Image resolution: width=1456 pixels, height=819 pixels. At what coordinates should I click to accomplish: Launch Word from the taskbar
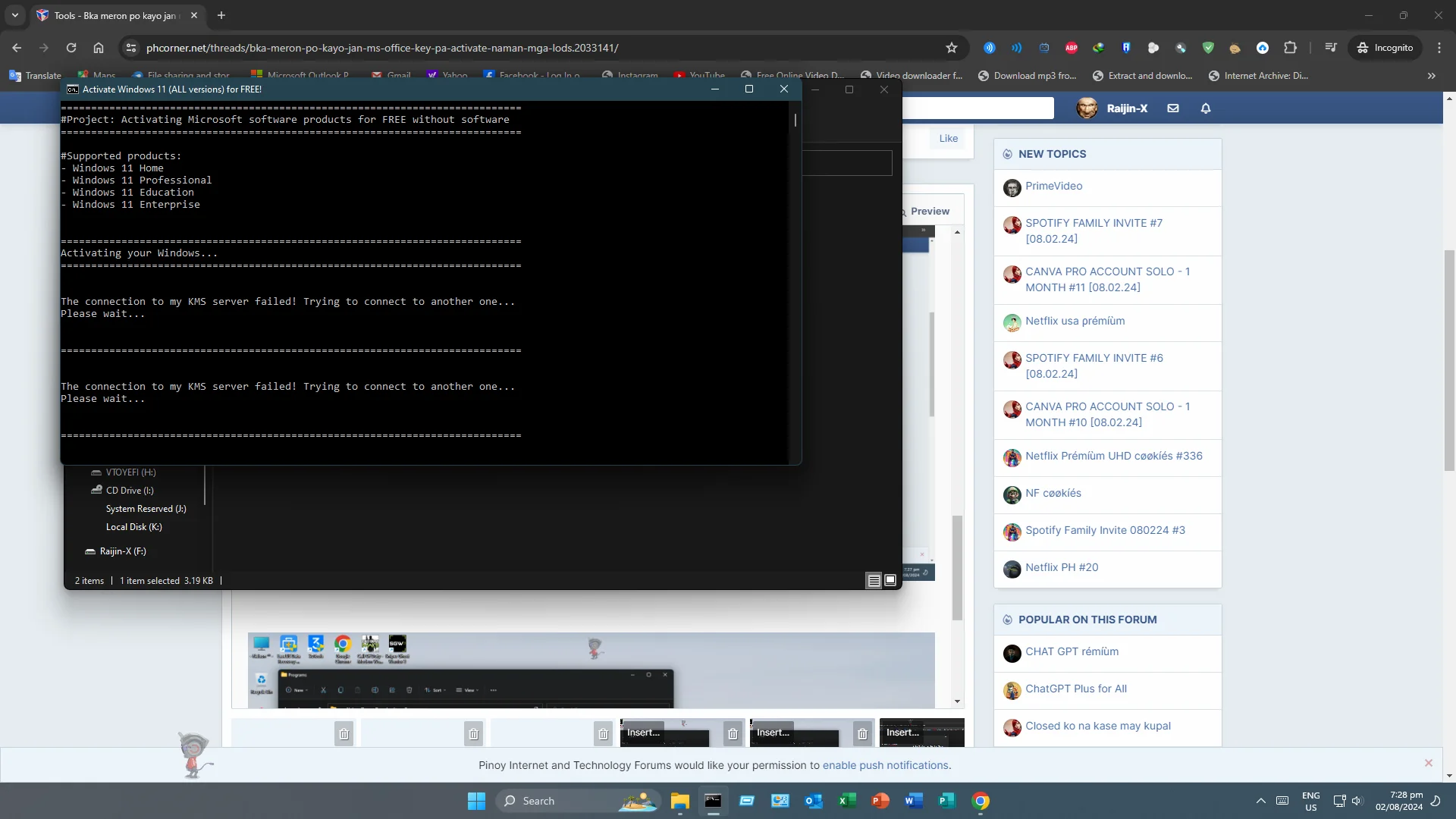[914, 801]
